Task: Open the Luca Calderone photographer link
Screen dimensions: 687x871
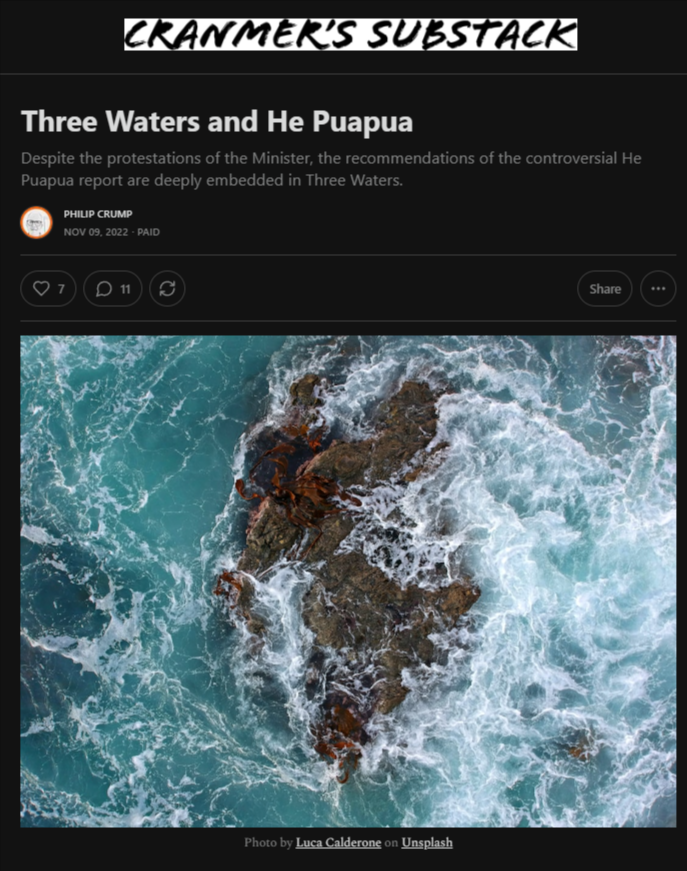Action: pos(338,842)
